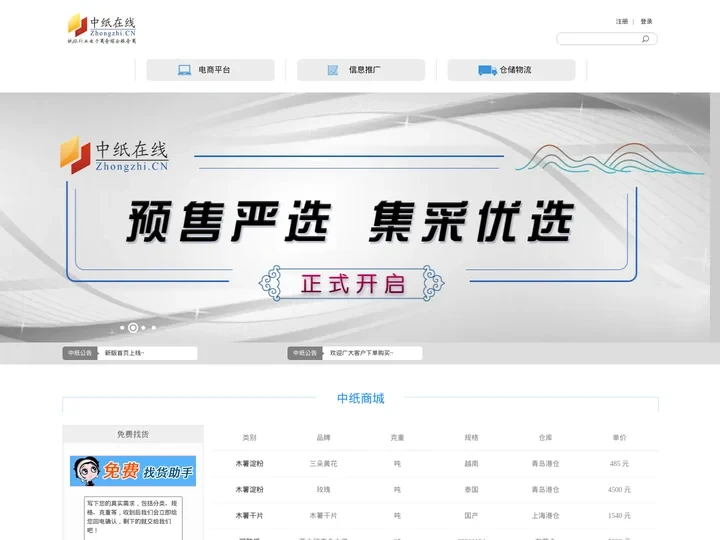Click the 上海港仓 warehouse cell
Image resolution: width=720 pixels, height=540 pixels.
click(x=546, y=516)
